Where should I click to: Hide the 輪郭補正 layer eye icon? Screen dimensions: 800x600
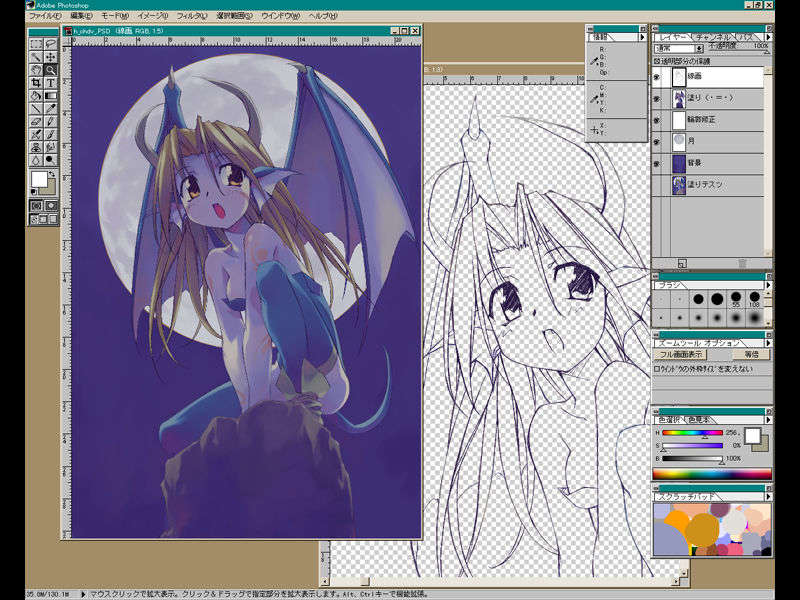[x=657, y=120]
